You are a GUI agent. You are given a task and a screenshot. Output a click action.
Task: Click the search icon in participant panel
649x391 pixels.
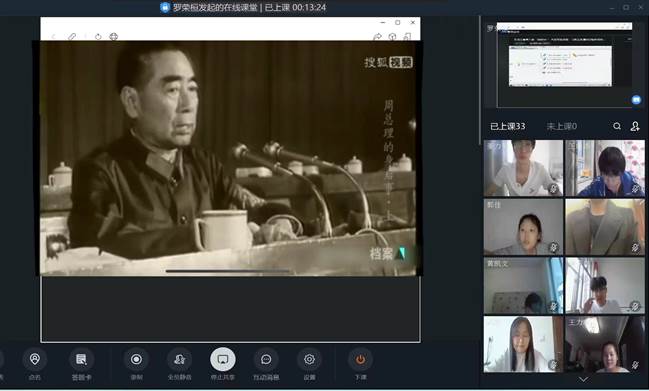click(x=617, y=126)
